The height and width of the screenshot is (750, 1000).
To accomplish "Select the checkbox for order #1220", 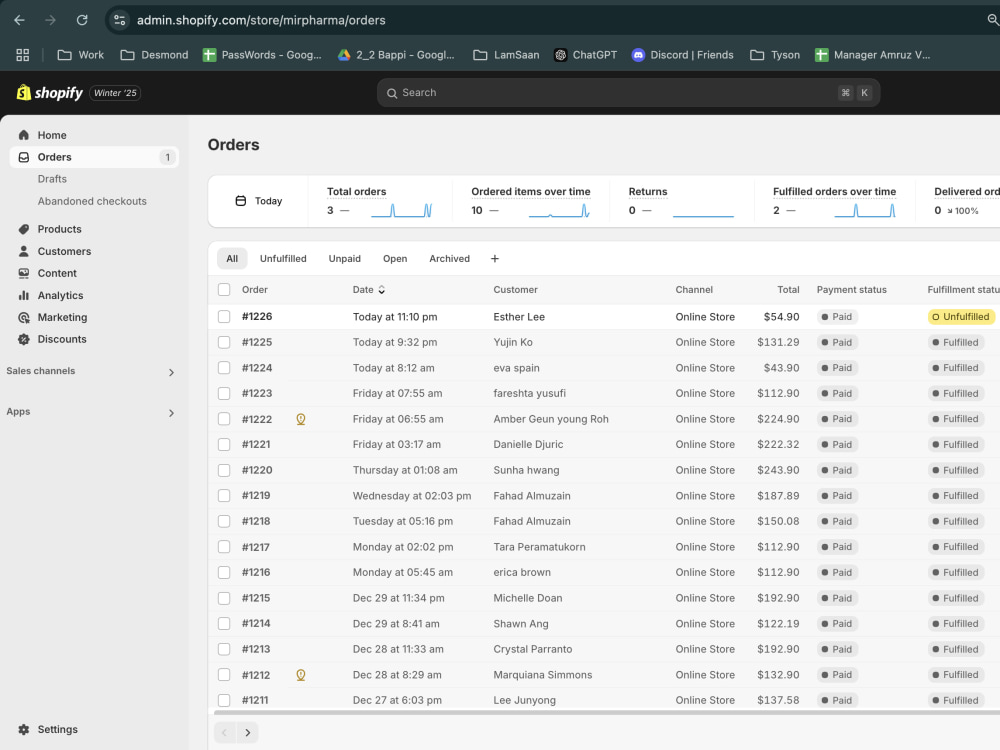I will click(x=224, y=470).
